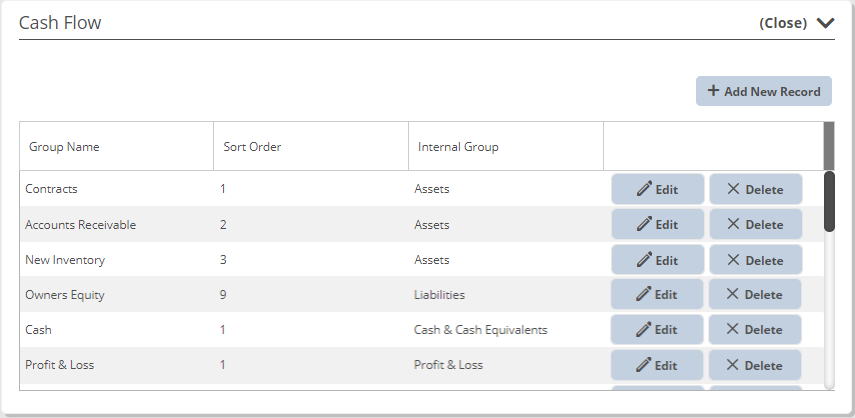Viewport: 855px width, 418px height.
Task: Select the Cash group name cell
Action: (117, 330)
